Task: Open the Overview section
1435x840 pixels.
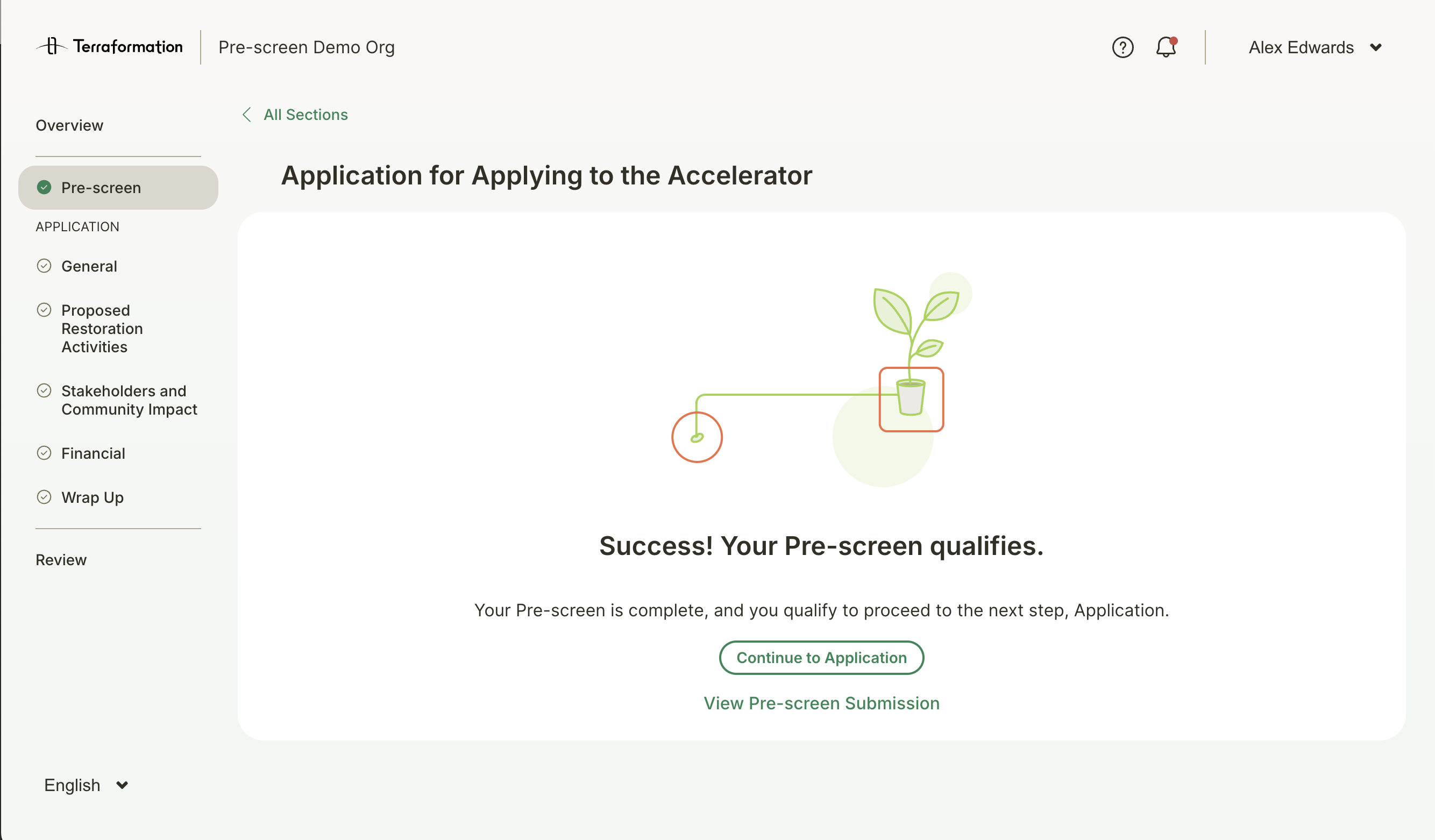Action: 69,125
